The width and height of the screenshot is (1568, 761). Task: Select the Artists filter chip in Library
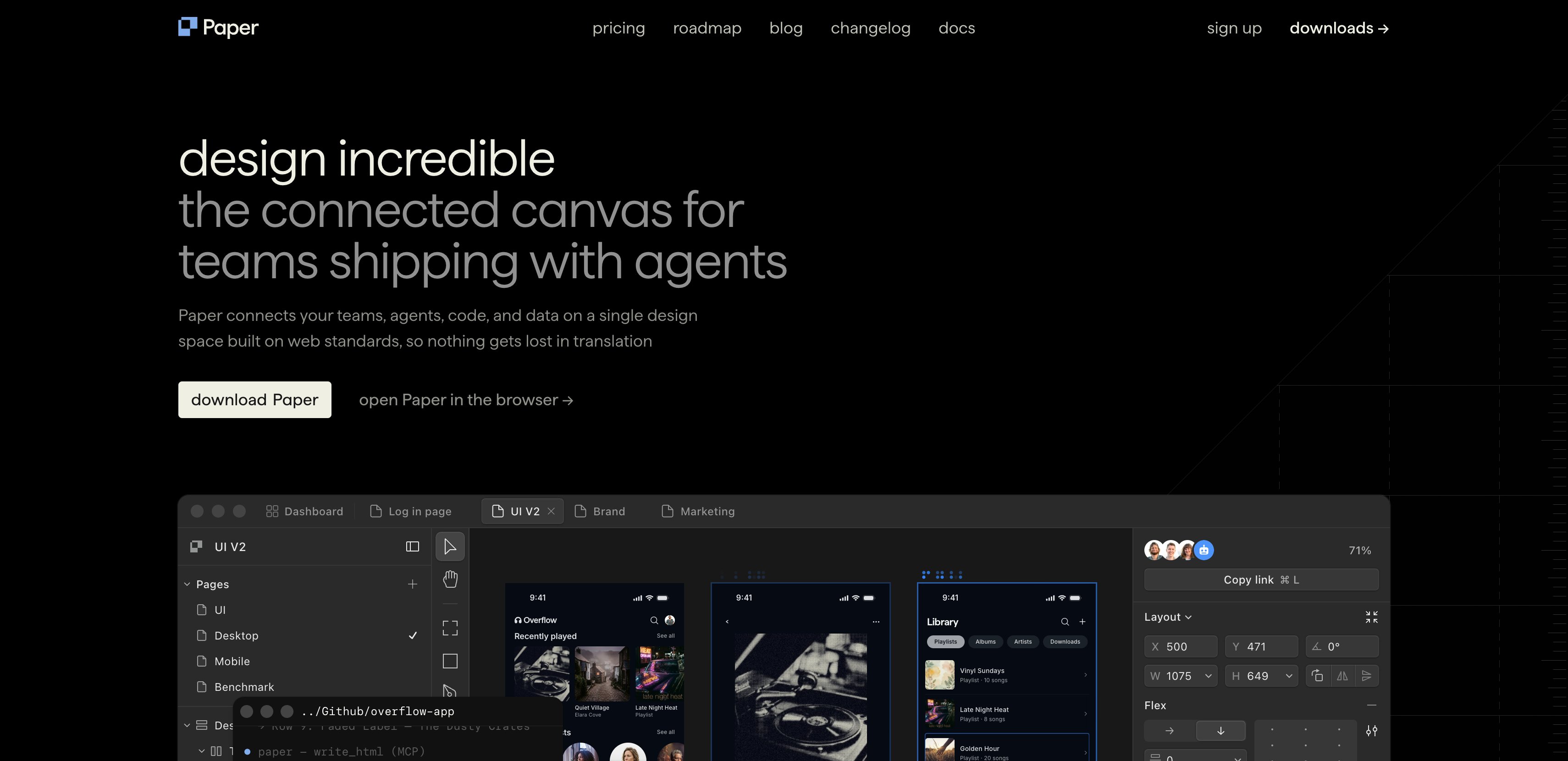coord(1022,642)
